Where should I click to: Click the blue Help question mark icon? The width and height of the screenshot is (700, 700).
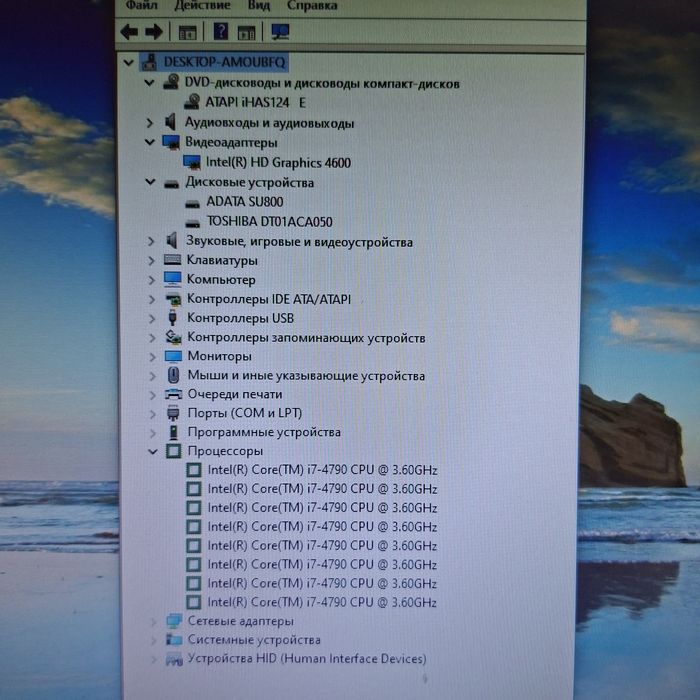(221, 32)
